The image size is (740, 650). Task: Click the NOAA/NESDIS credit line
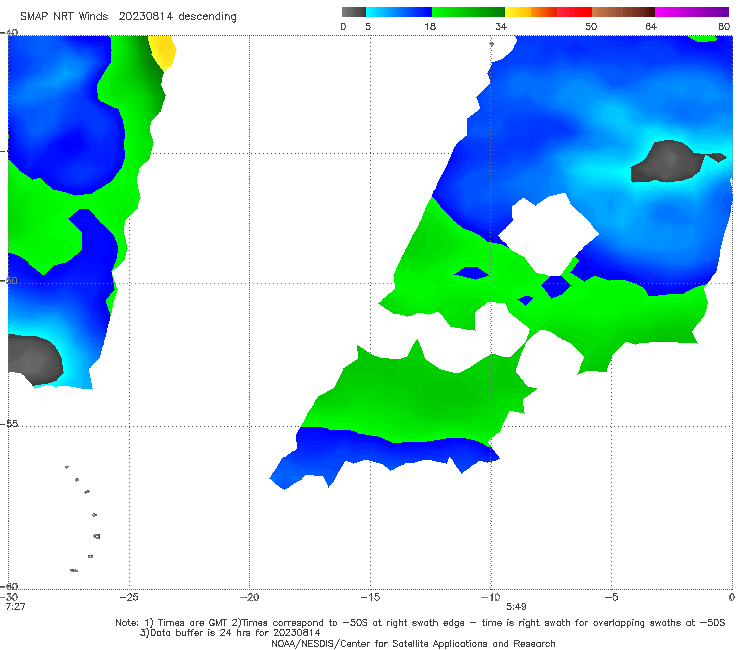tap(413, 643)
